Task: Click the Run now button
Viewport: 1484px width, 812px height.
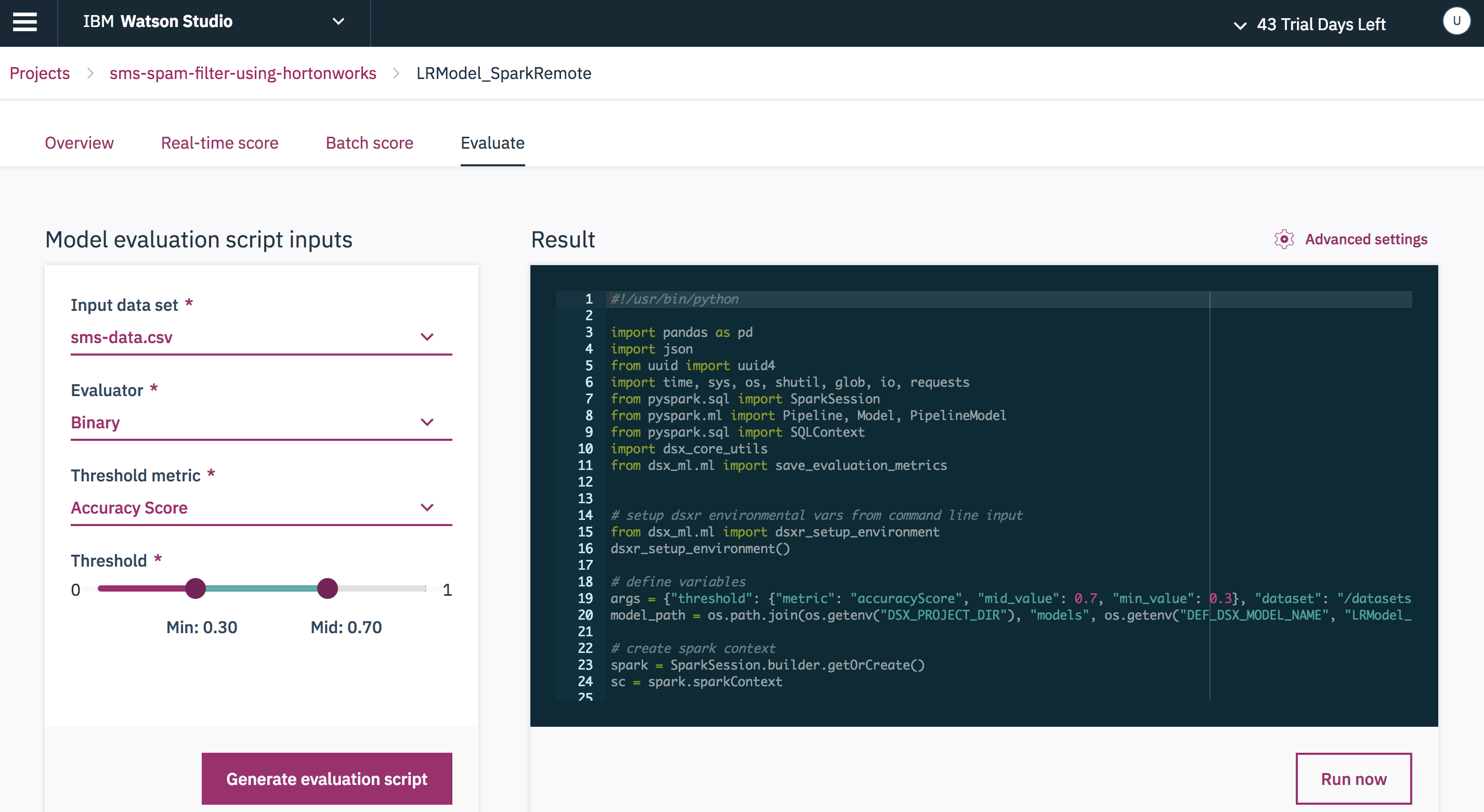Action: point(1353,779)
